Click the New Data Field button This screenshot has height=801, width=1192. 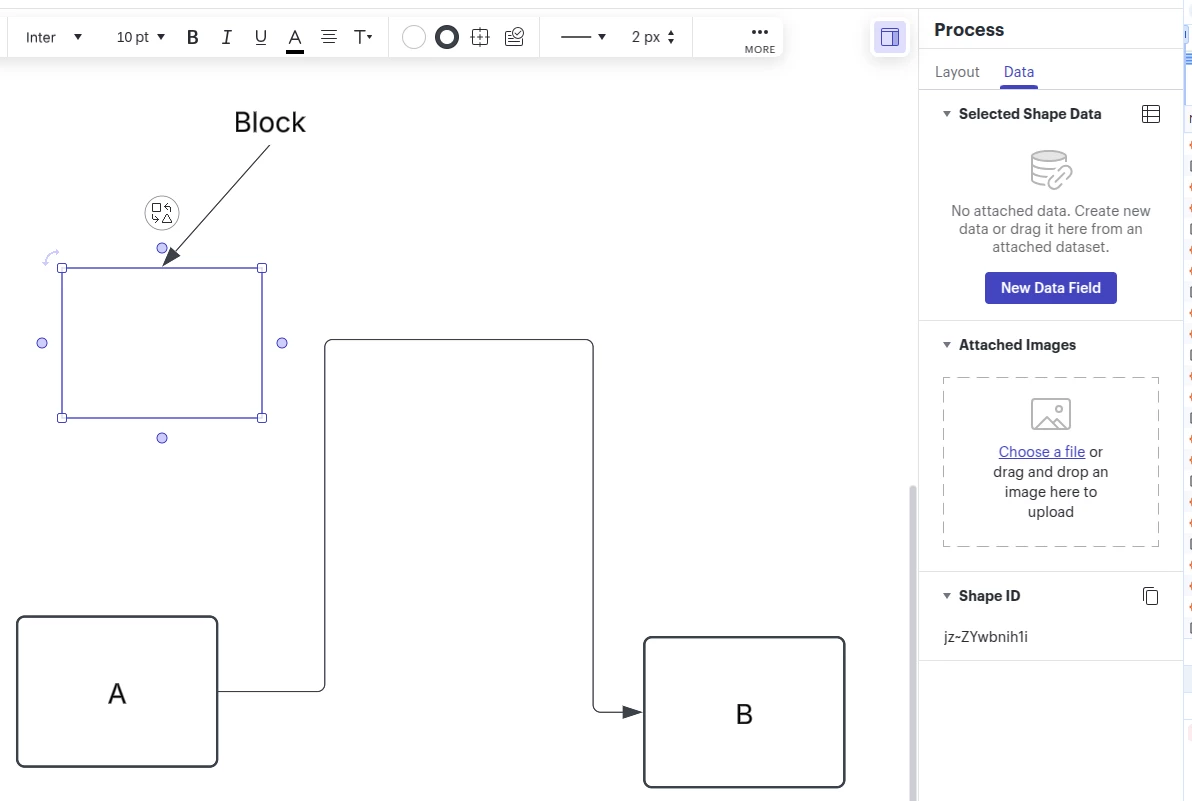[1051, 288]
